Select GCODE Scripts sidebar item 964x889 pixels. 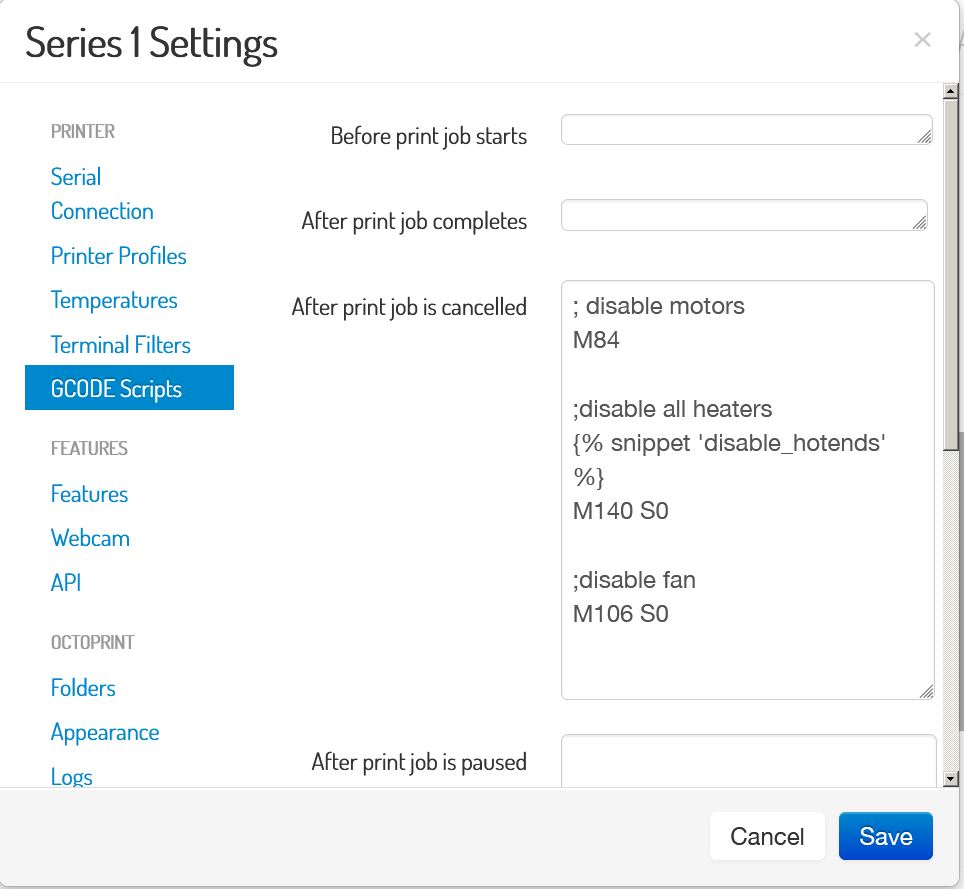pyautogui.click(x=129, y=387)
